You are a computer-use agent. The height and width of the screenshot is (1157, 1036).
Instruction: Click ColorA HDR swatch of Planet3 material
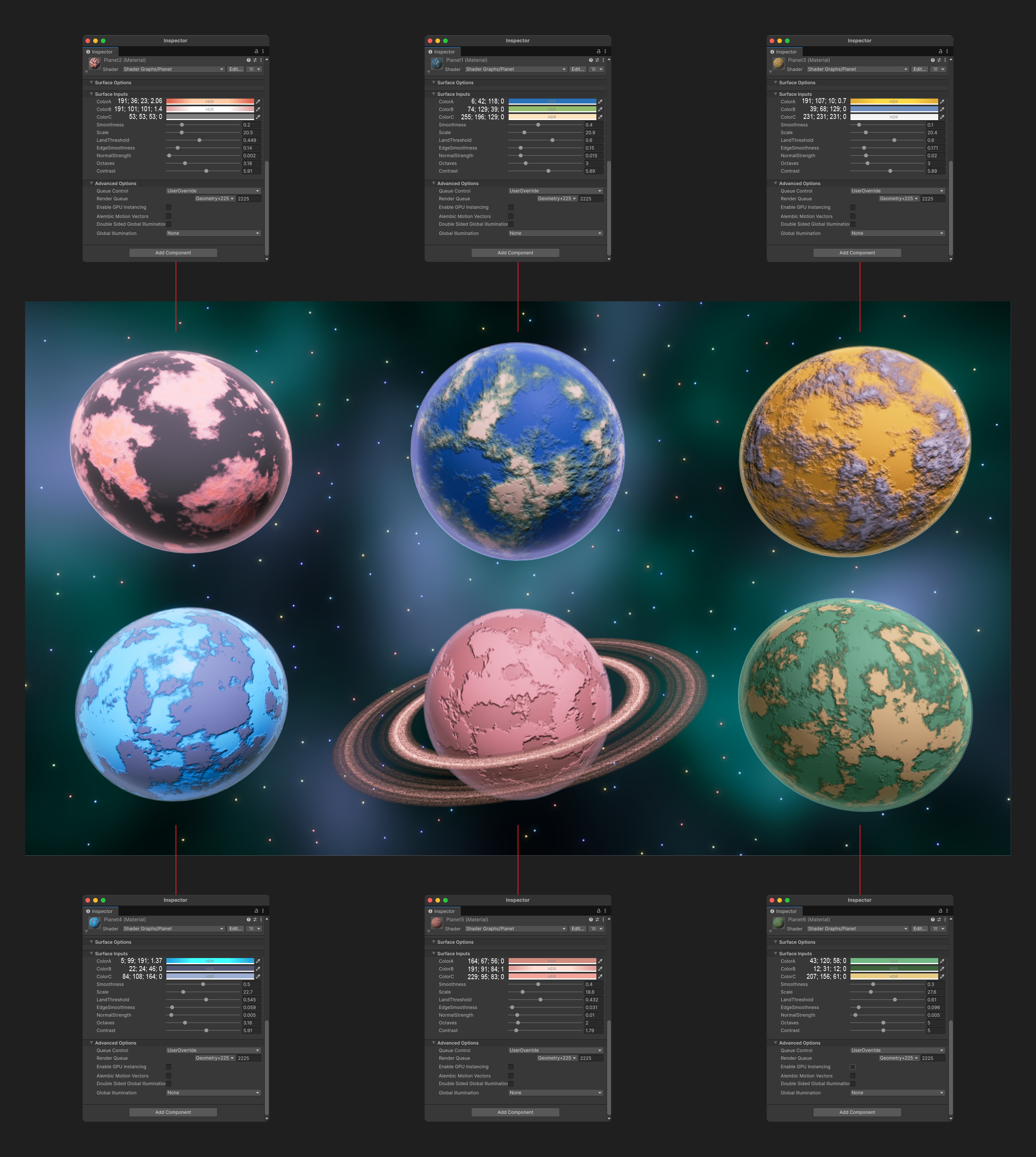pyautogui.click(x=894, y=101)
